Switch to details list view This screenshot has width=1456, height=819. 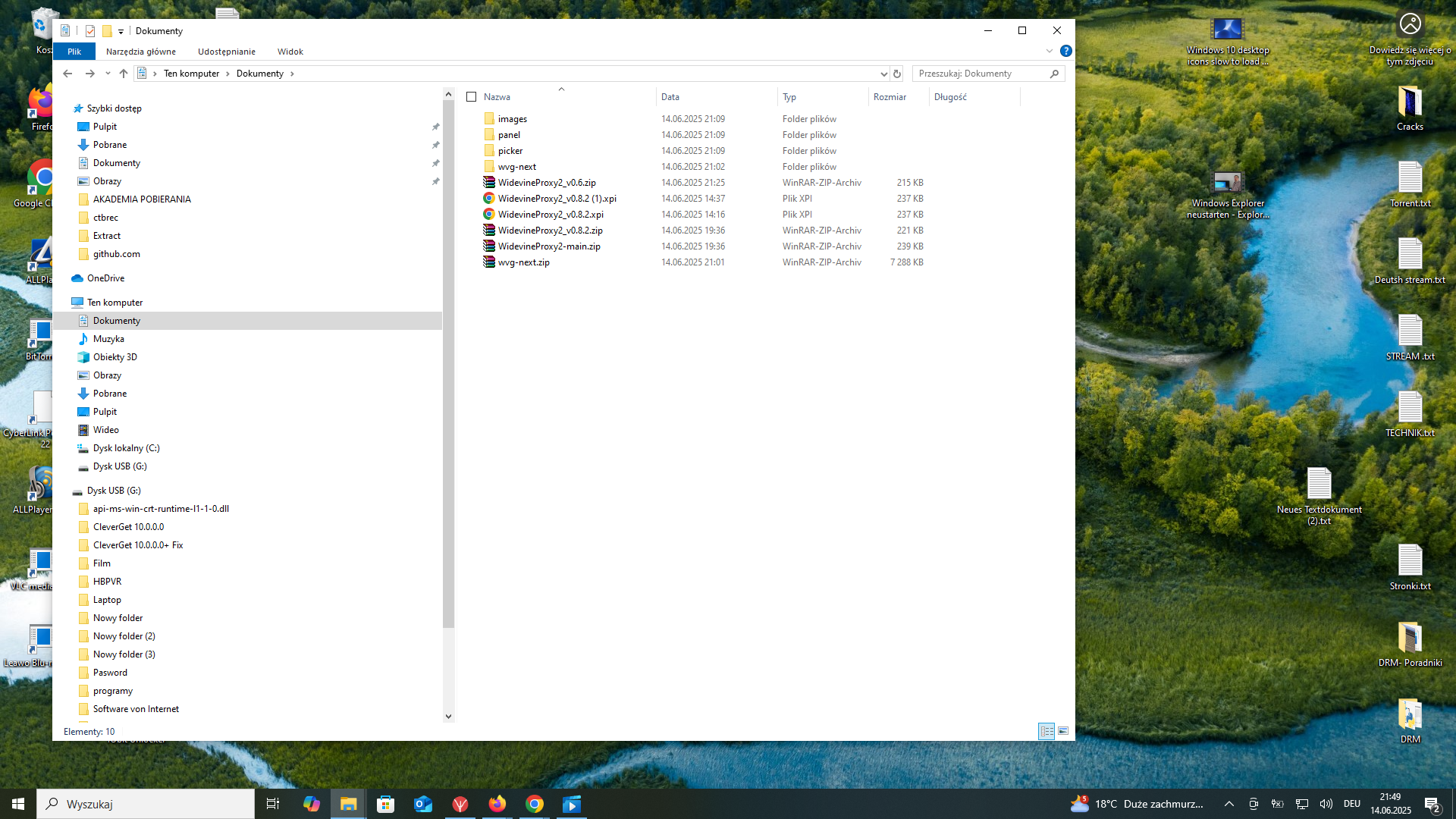pos(1046,731)
